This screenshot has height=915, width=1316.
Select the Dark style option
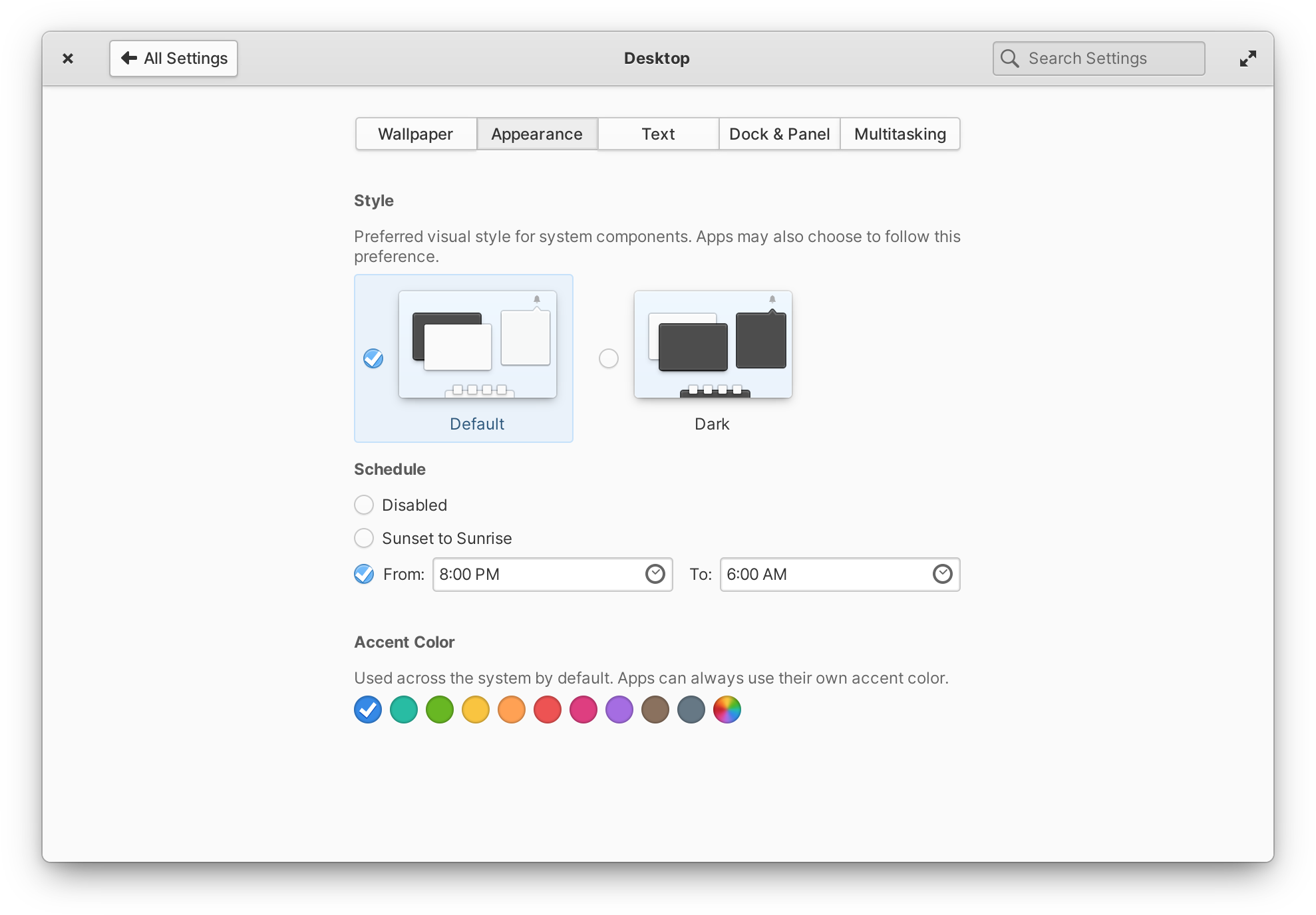pyautogui.click(x=609, y=358)
